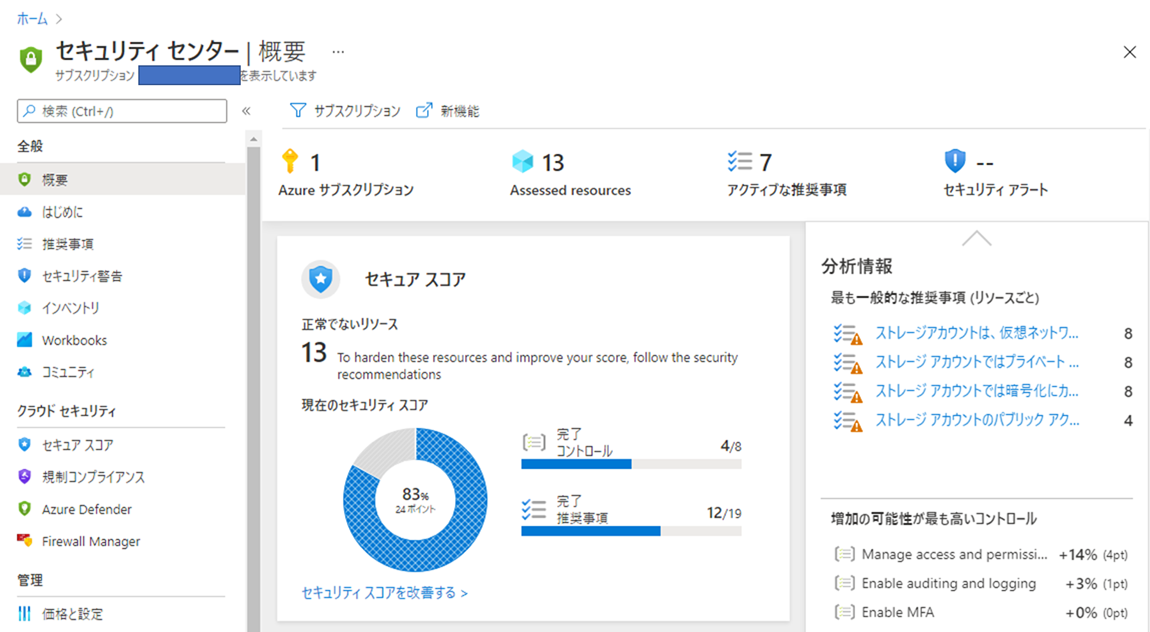Click セキュリティ スコアを改善する link
The height and width of the screenshot is (632, 1150).
384,592
